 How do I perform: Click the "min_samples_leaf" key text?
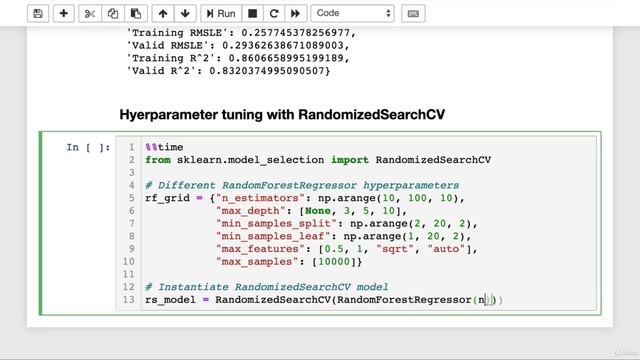click(273, 236)
